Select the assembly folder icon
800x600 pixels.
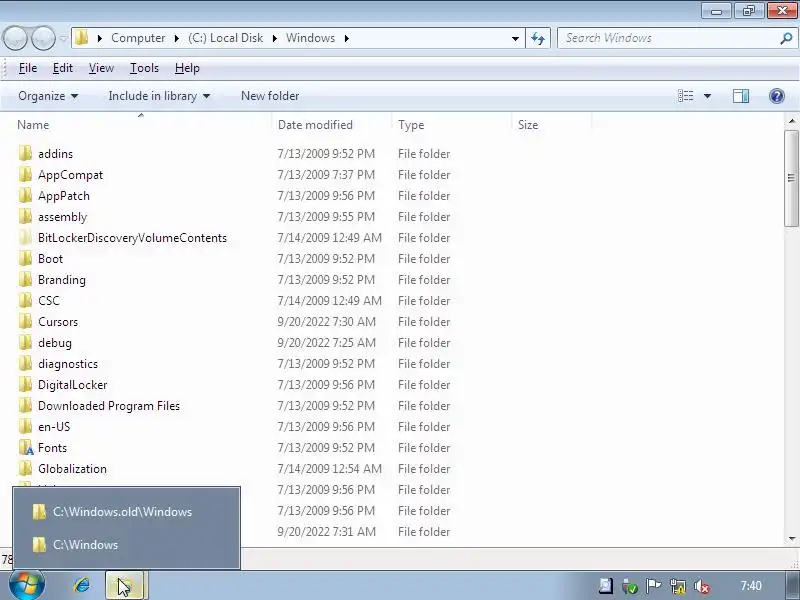[x=25, y=216]
